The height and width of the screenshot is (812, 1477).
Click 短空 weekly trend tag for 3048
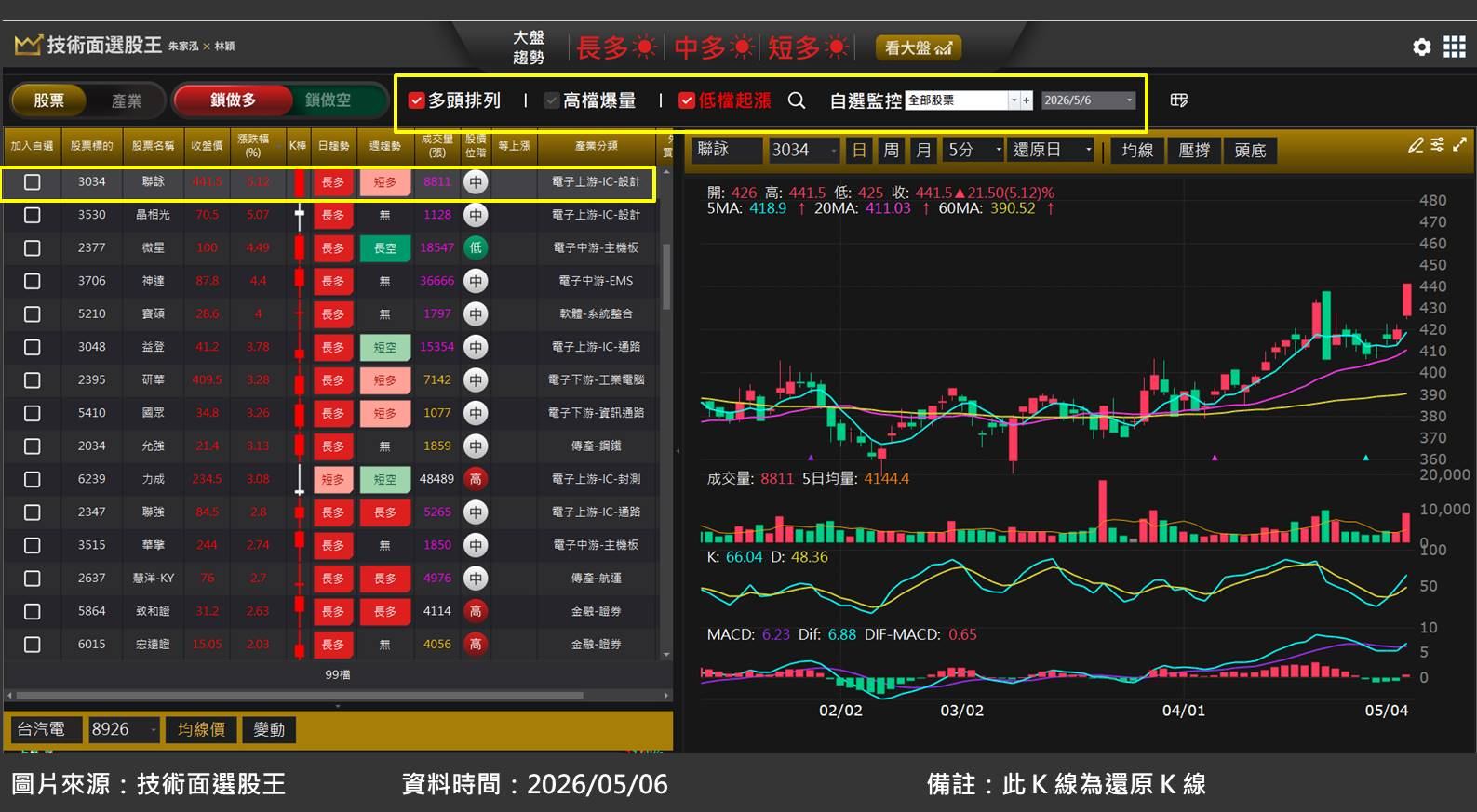coord(385,347)
